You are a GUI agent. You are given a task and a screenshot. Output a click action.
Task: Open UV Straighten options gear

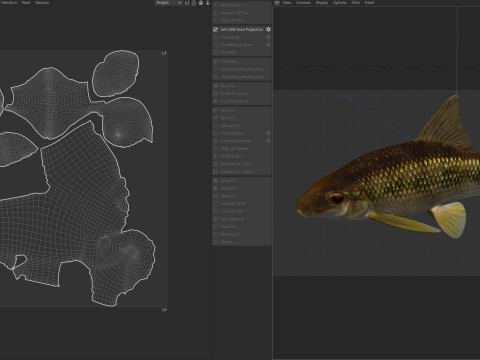tap(268, 133)
